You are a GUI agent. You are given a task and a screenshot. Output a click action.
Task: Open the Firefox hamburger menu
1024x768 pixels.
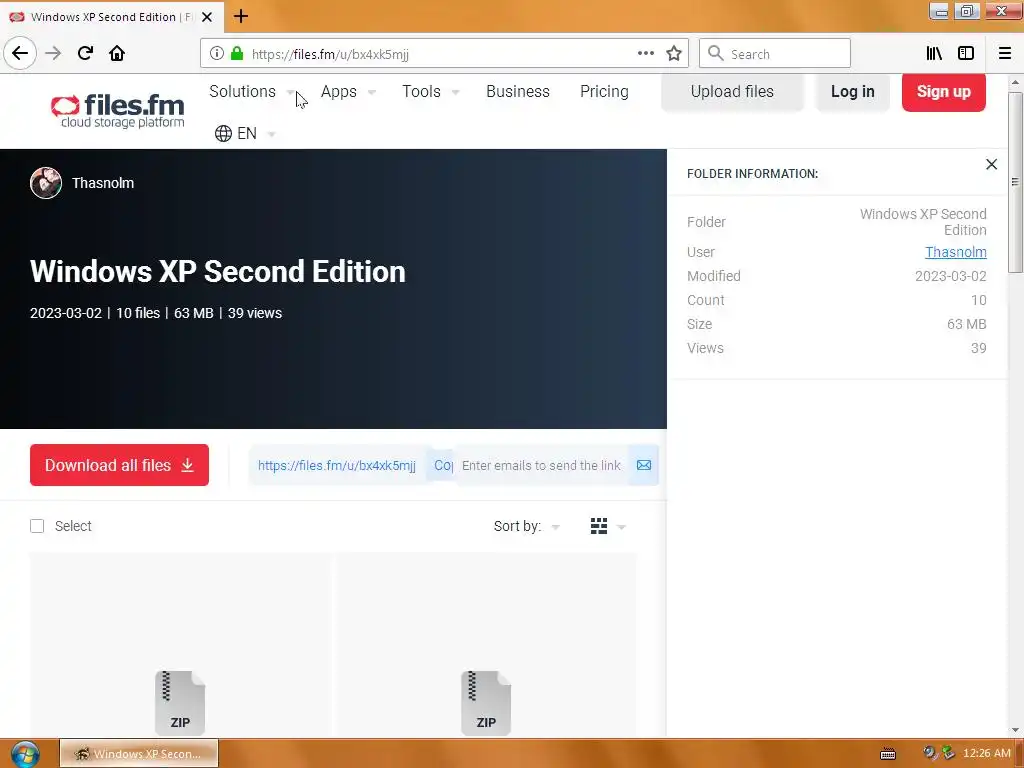[x=1005, y=54]
